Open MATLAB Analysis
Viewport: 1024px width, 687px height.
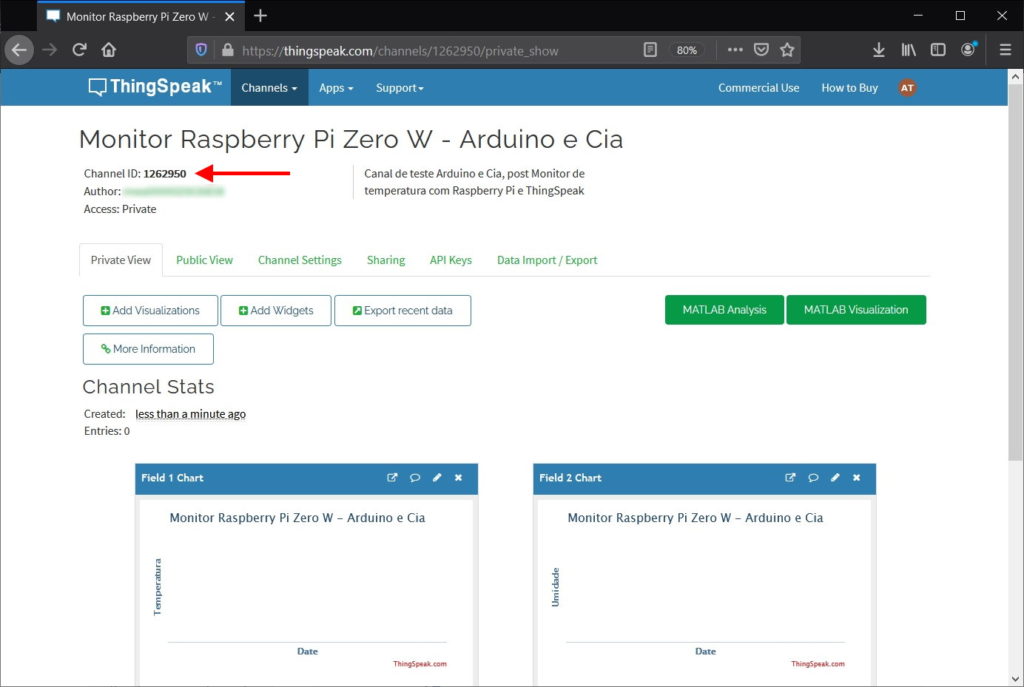tap(724, 310)
